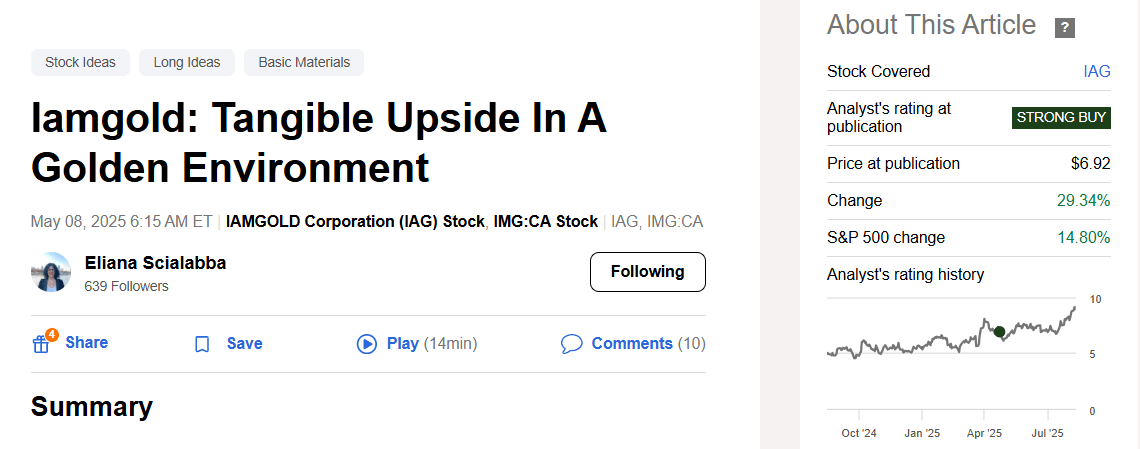Click the 639 Followers count
Screen dimensions: 1140x449
tap(126, 286)
